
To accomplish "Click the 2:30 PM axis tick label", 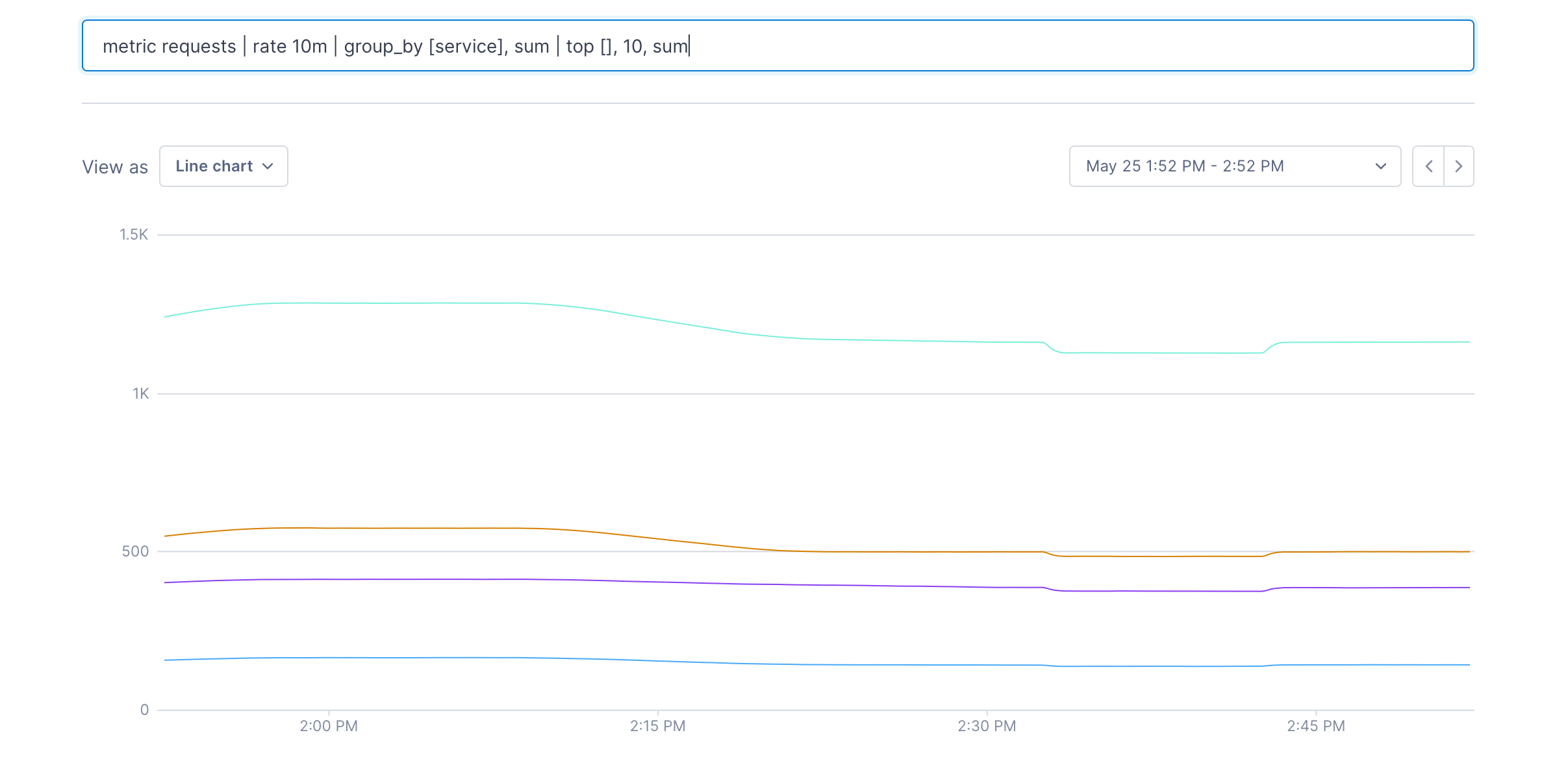I will [987, 726].
